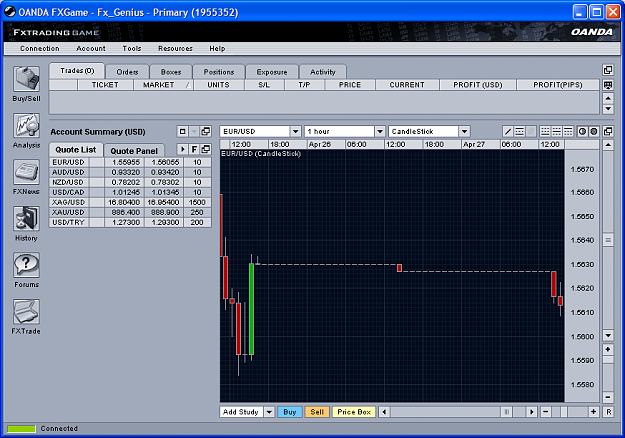625x438 pixels.
Task: Detach the Trades table panel window
Action: point(608,70)
